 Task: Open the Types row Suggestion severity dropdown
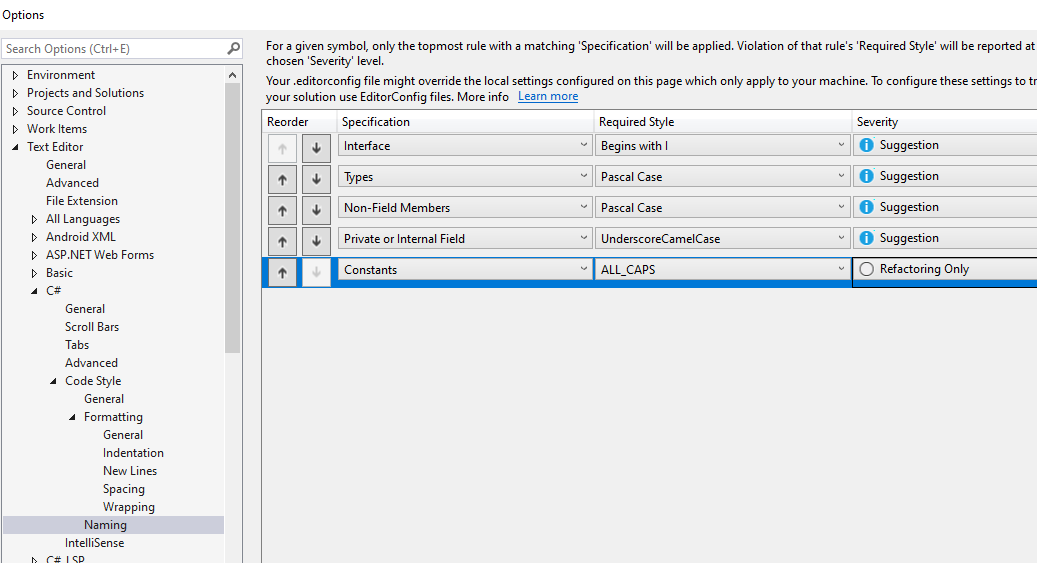click(945, 176)
